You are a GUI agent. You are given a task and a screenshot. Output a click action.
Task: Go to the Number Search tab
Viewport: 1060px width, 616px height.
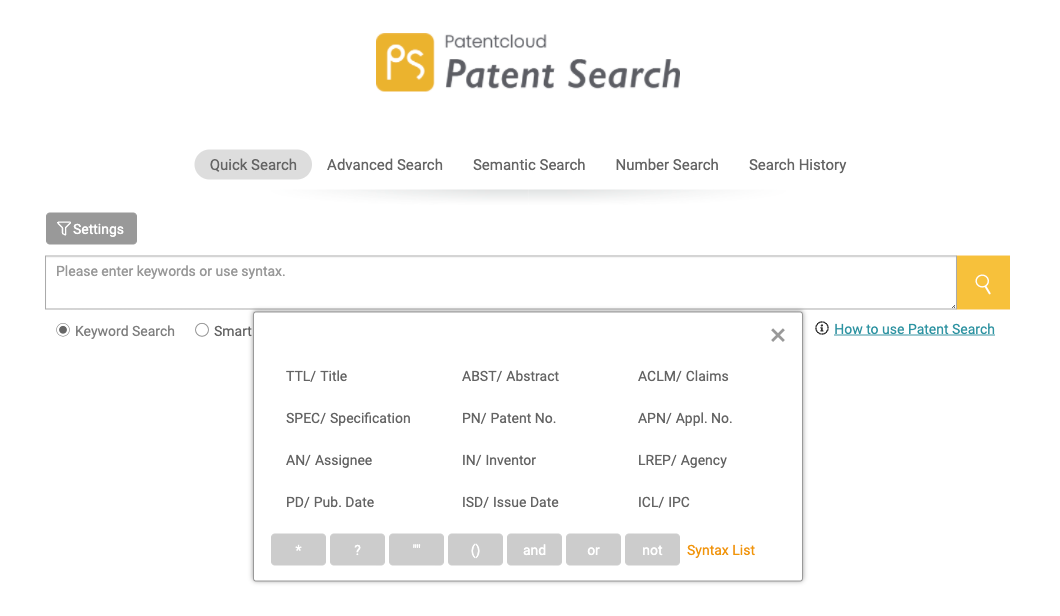click(666, 165)
